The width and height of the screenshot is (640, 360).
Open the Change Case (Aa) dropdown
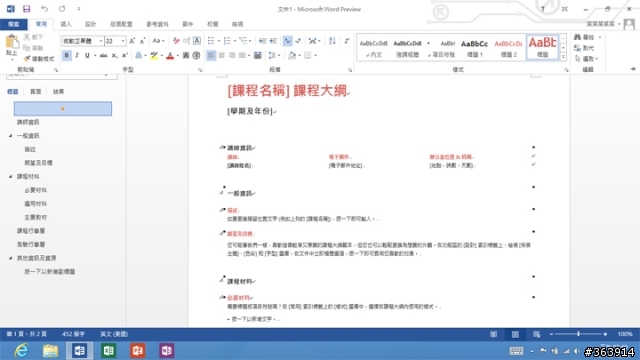coord(158,41)
